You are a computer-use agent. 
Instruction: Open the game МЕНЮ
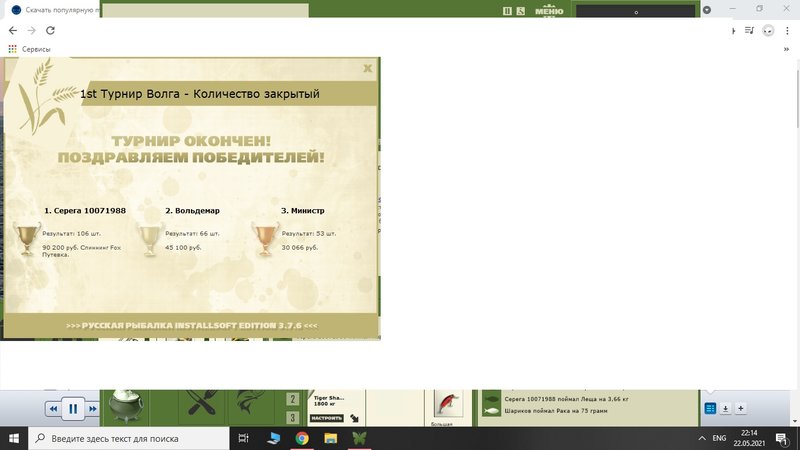[x=549, y=11]
